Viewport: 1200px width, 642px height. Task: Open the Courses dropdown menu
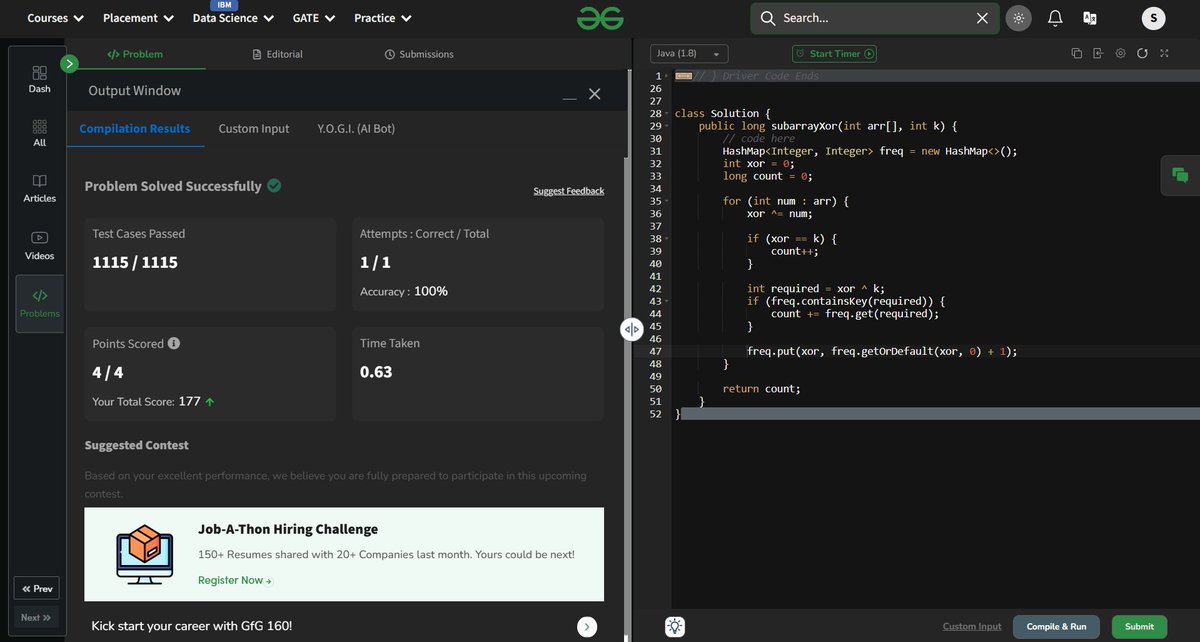(x=55, y=18)
